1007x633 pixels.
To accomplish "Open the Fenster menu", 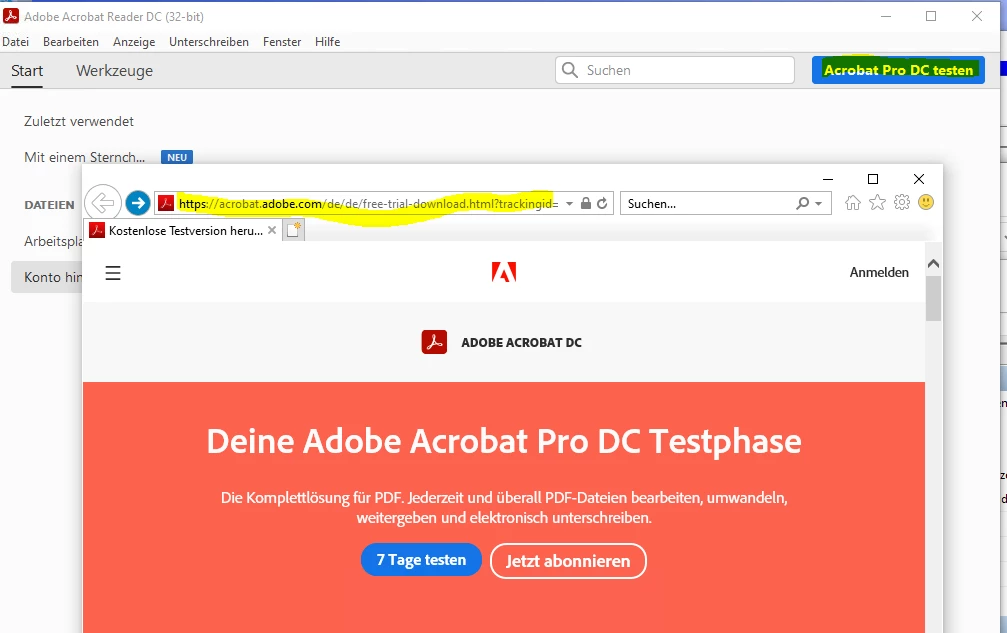I will 282,42.
